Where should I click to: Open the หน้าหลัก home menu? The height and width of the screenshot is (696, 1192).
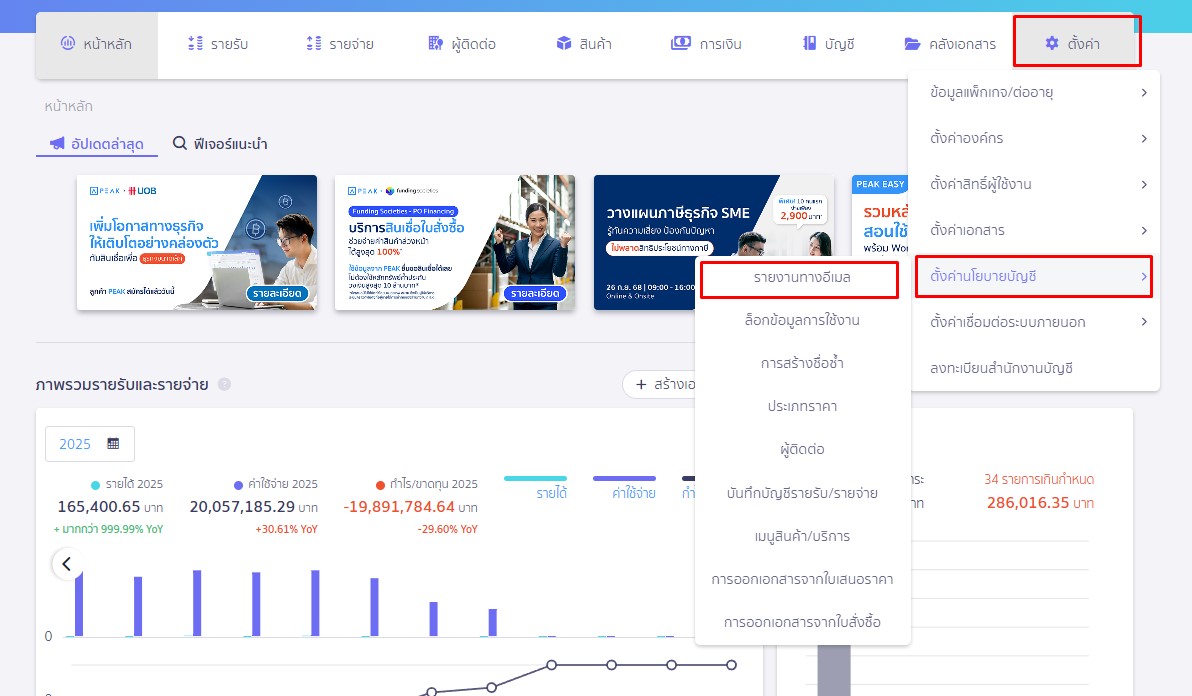(97, 44)
